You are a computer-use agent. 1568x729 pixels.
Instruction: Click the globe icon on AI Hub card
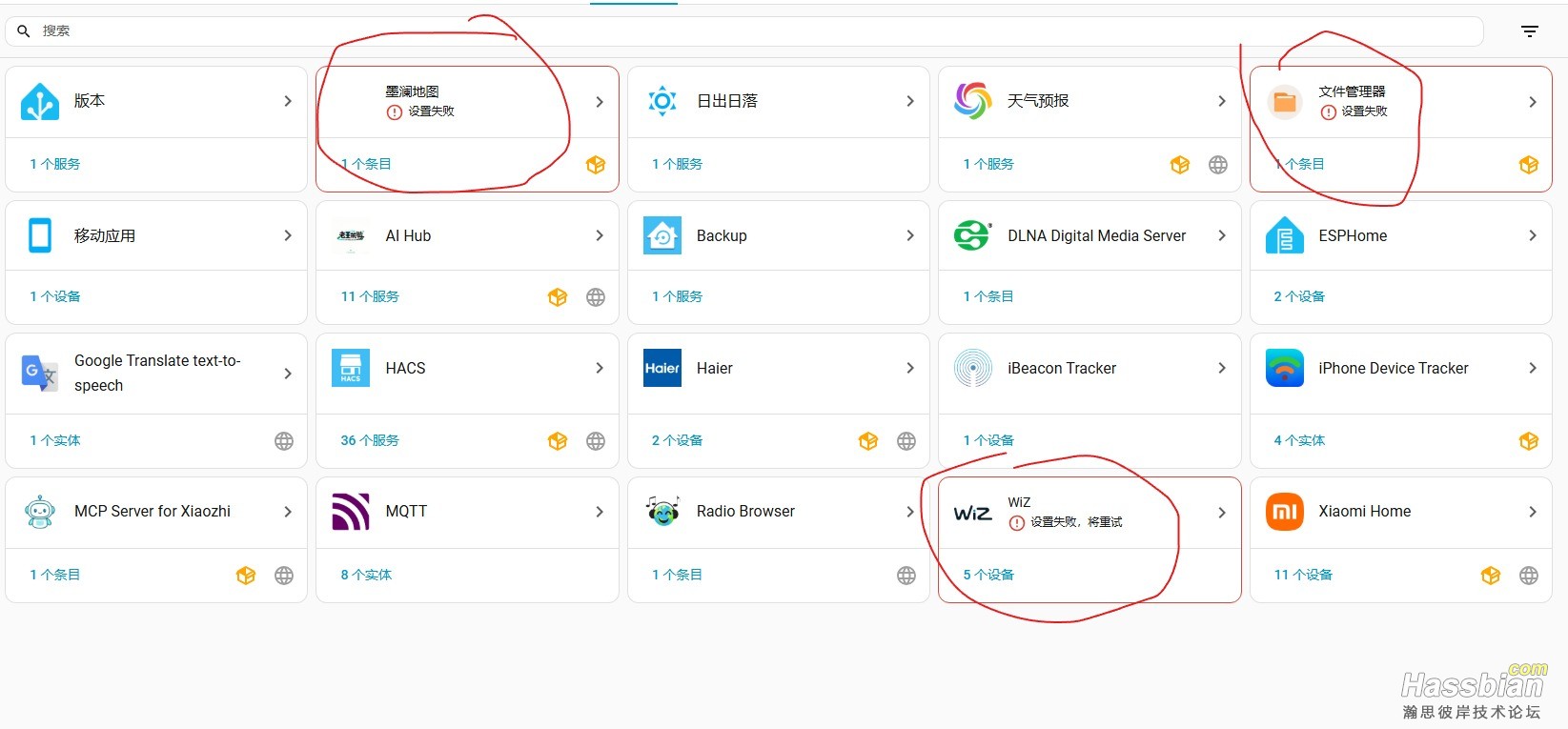[x=596, y=297]
